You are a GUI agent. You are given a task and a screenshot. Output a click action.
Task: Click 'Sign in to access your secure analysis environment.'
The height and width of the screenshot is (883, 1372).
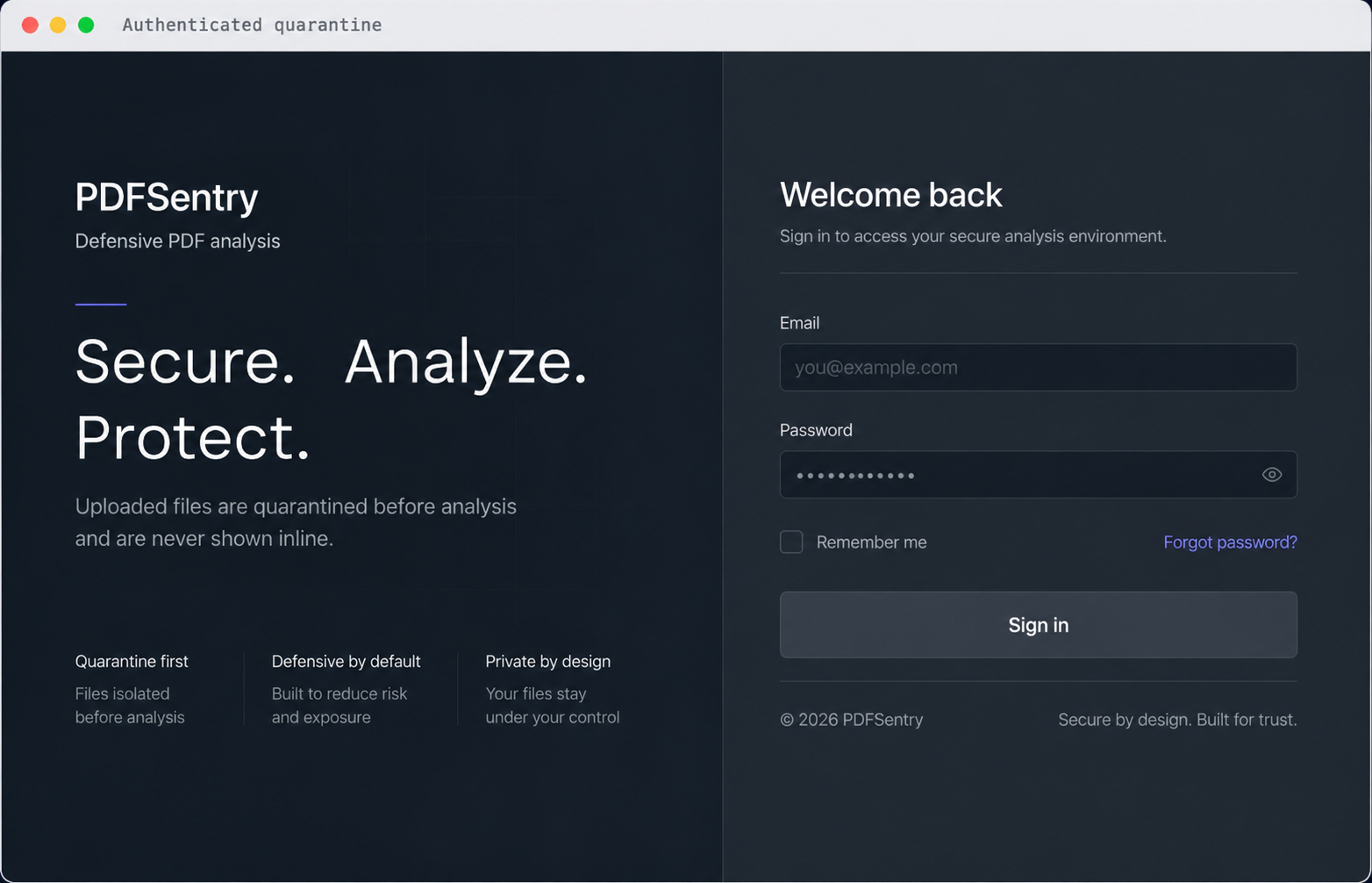click(x=973, y=236)
